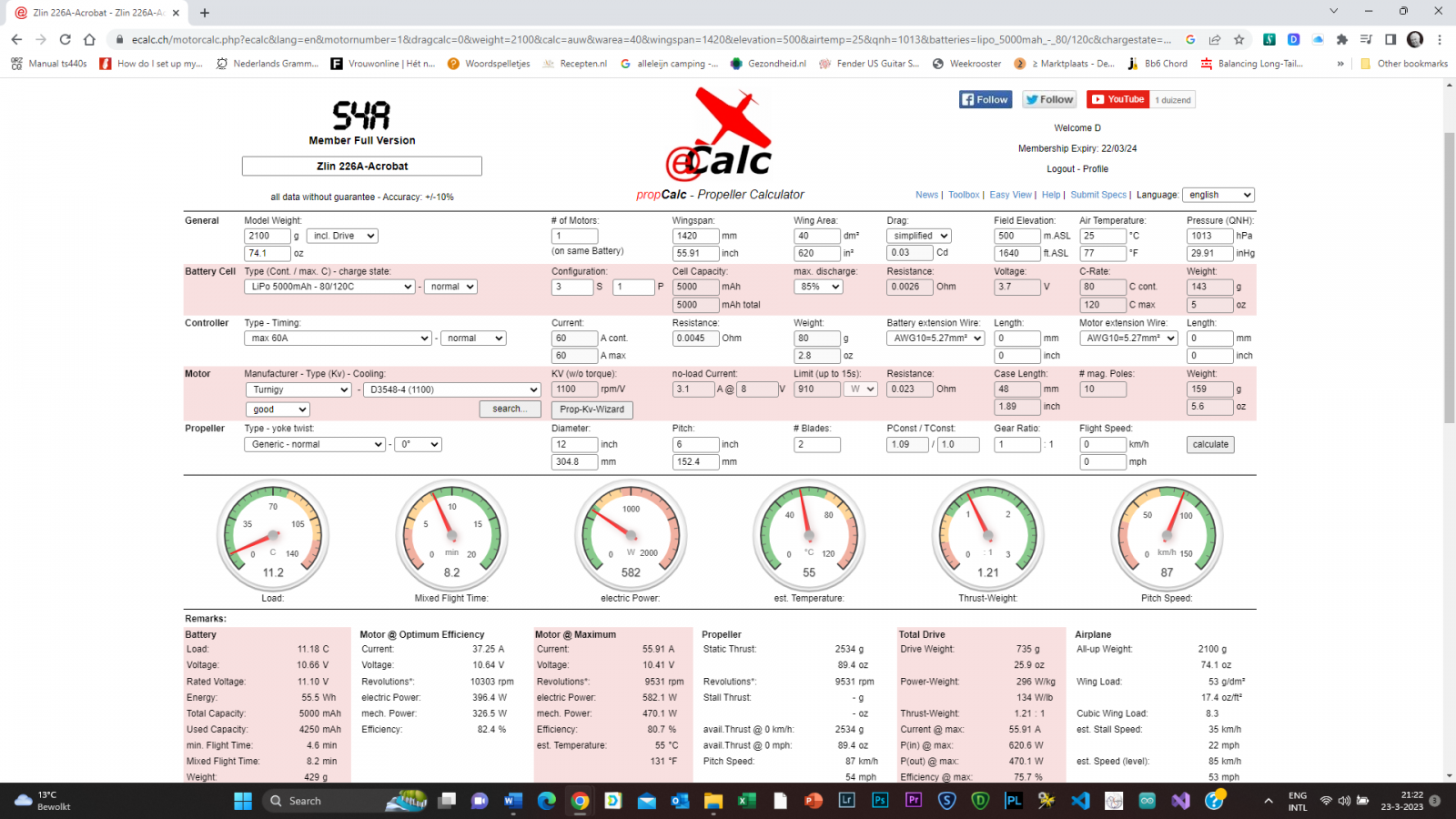1456x819 pixels.
Task: Open the battery type LiPo 5000mAh dropdown
Action: (329, 287)
